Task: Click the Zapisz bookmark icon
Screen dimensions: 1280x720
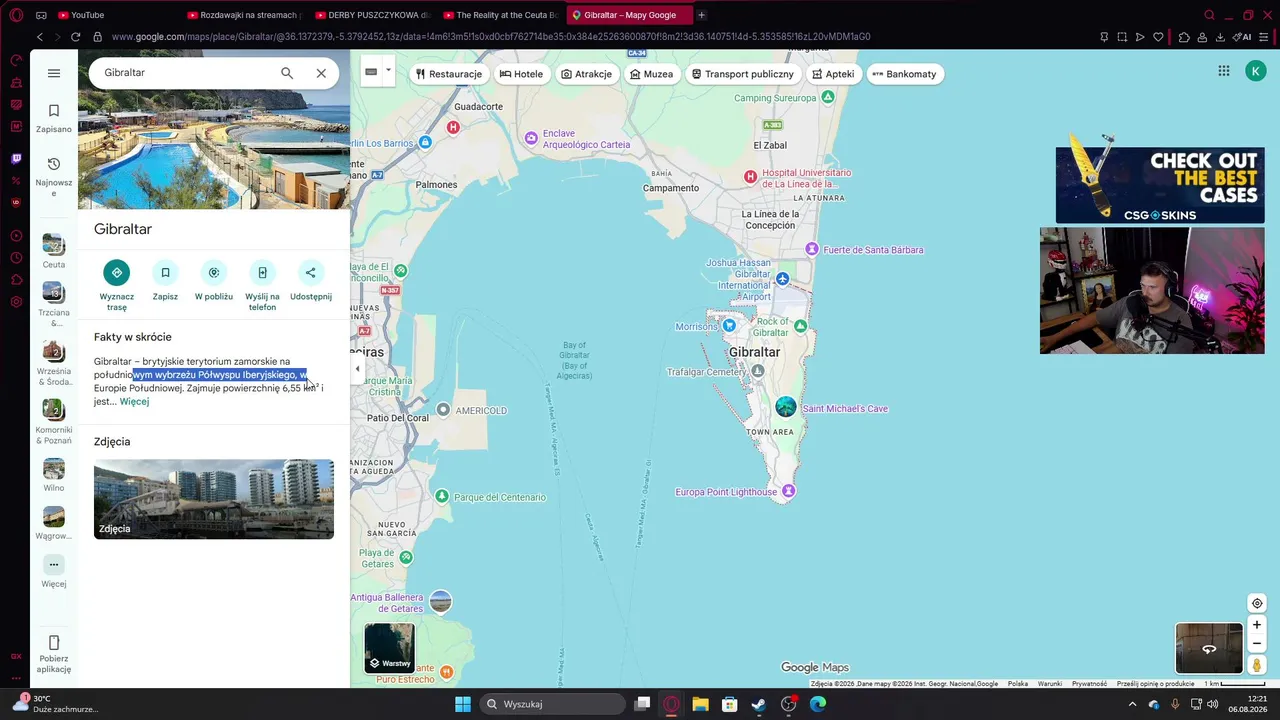Action: pyautogui.click(x=165, y=272)
